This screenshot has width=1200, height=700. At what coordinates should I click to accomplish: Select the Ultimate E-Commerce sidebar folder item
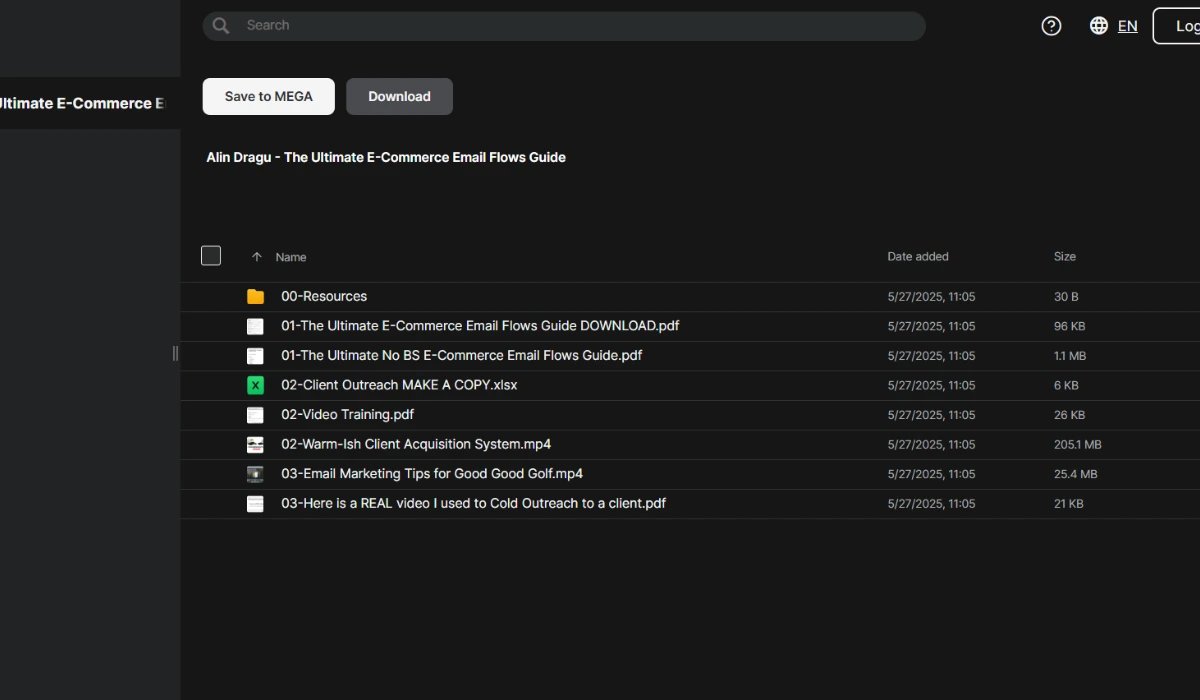point(90,103)
